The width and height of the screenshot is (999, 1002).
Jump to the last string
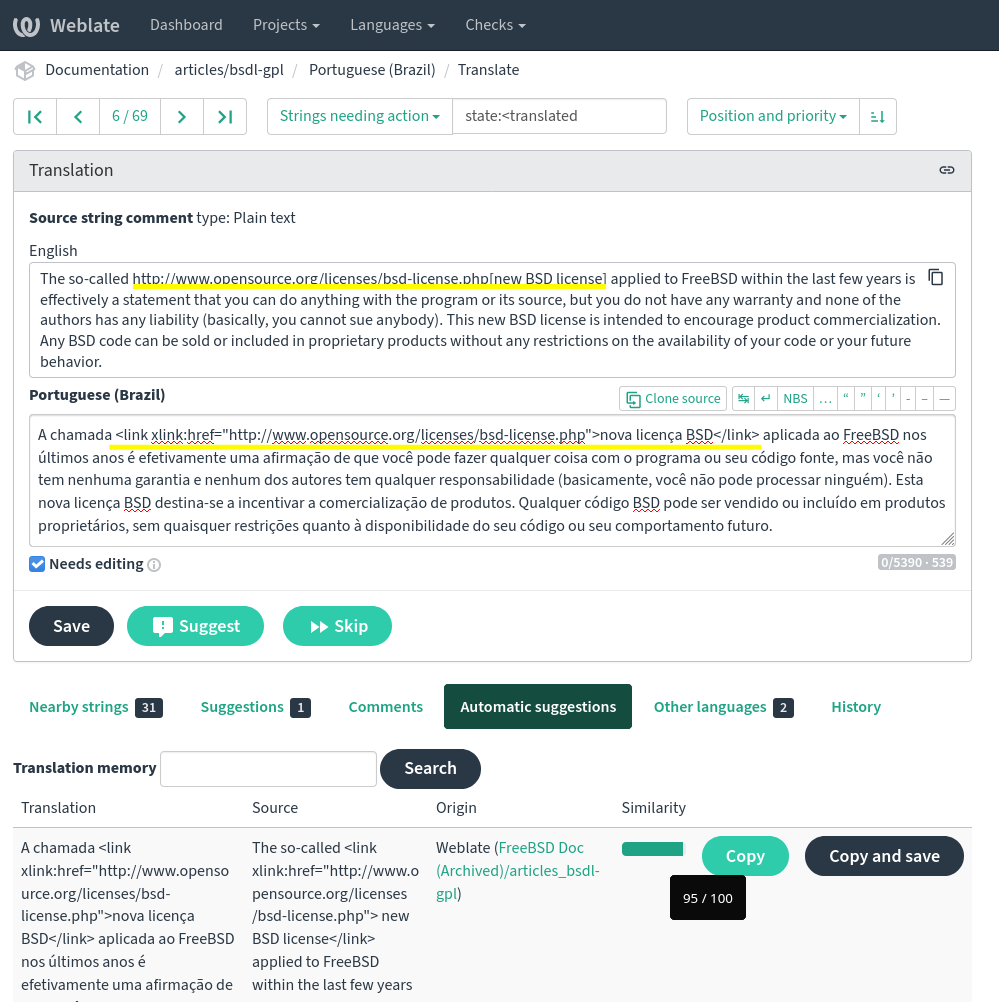225,116
